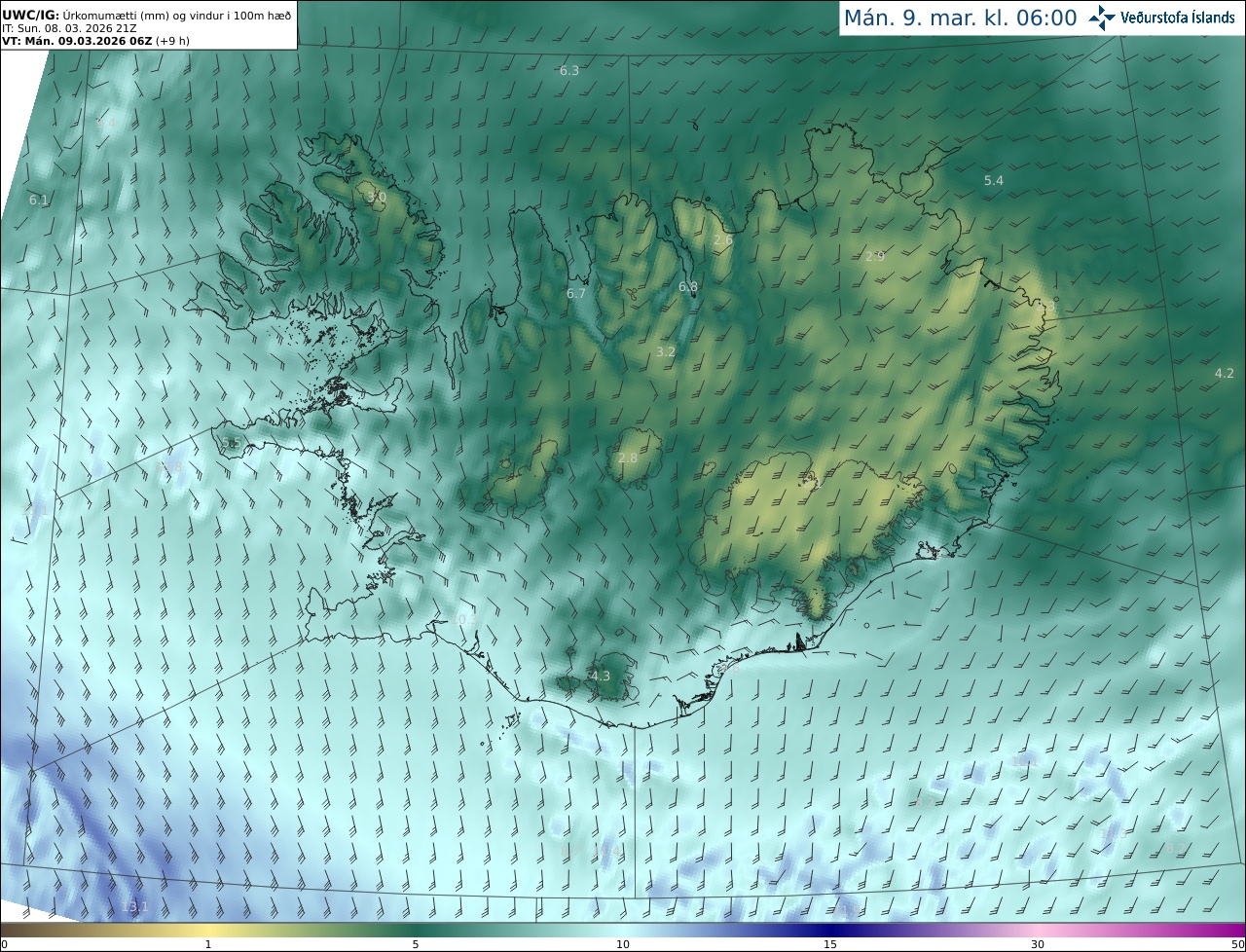The width and height of the screenshot is (1246, 952).
Task: Select the IT: Sun. 08. 03. 2026 21Z line
Action: tap(69, 27)
